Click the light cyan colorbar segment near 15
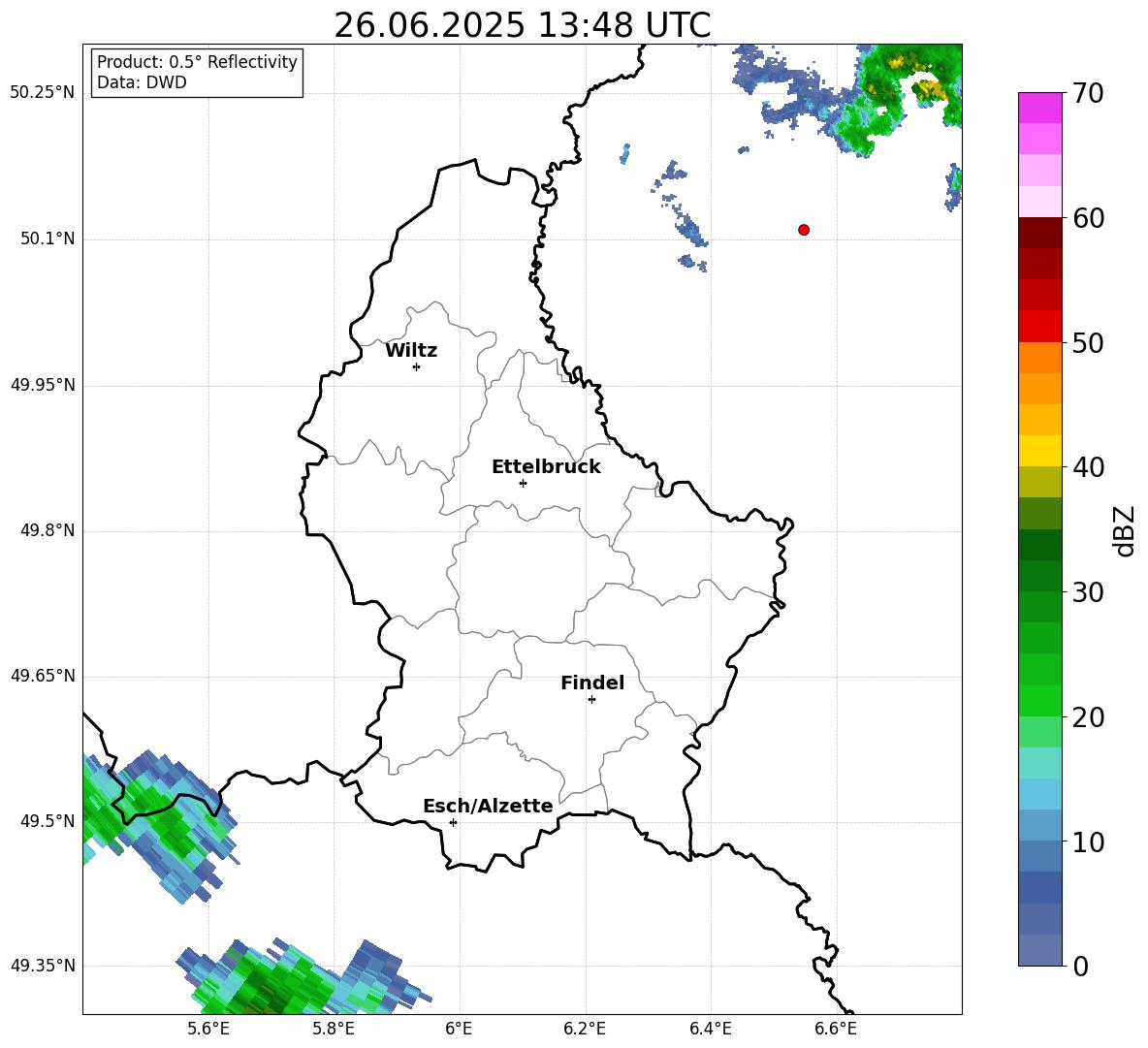Viewport: 1148px width, 1048px height. (1039, 763)
